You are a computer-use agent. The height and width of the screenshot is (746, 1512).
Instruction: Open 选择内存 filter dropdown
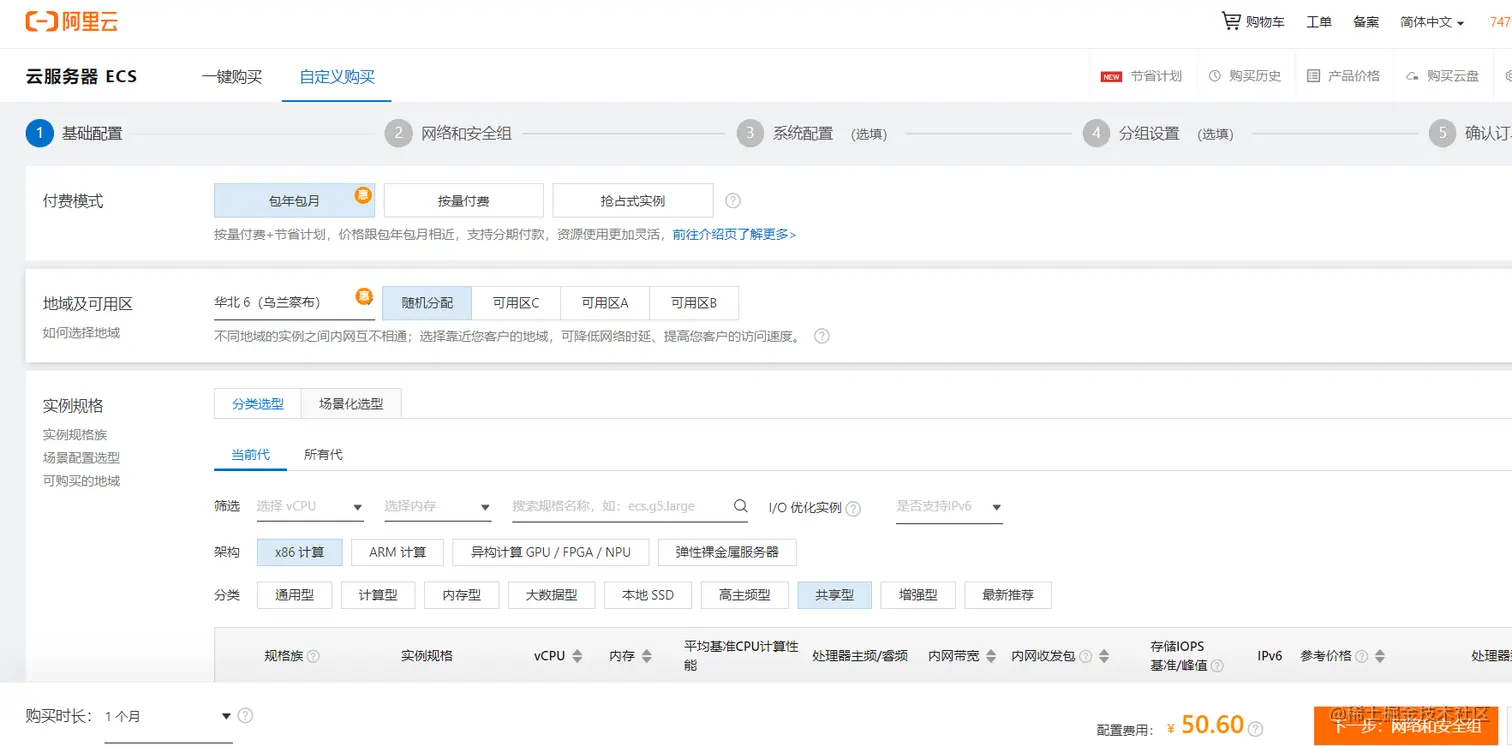(x=438, y=507)
